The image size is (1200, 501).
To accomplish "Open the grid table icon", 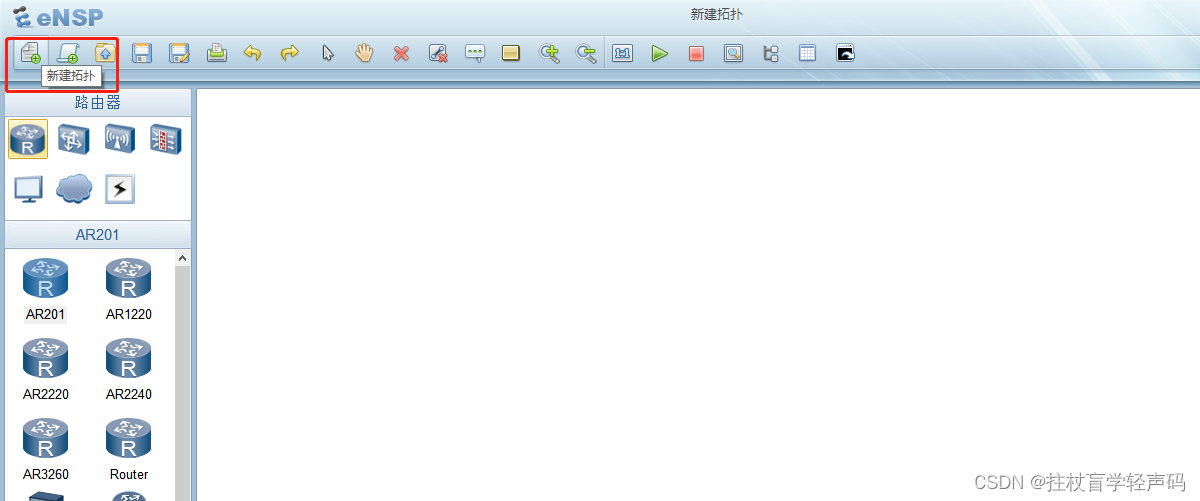I will coord(808,53).
